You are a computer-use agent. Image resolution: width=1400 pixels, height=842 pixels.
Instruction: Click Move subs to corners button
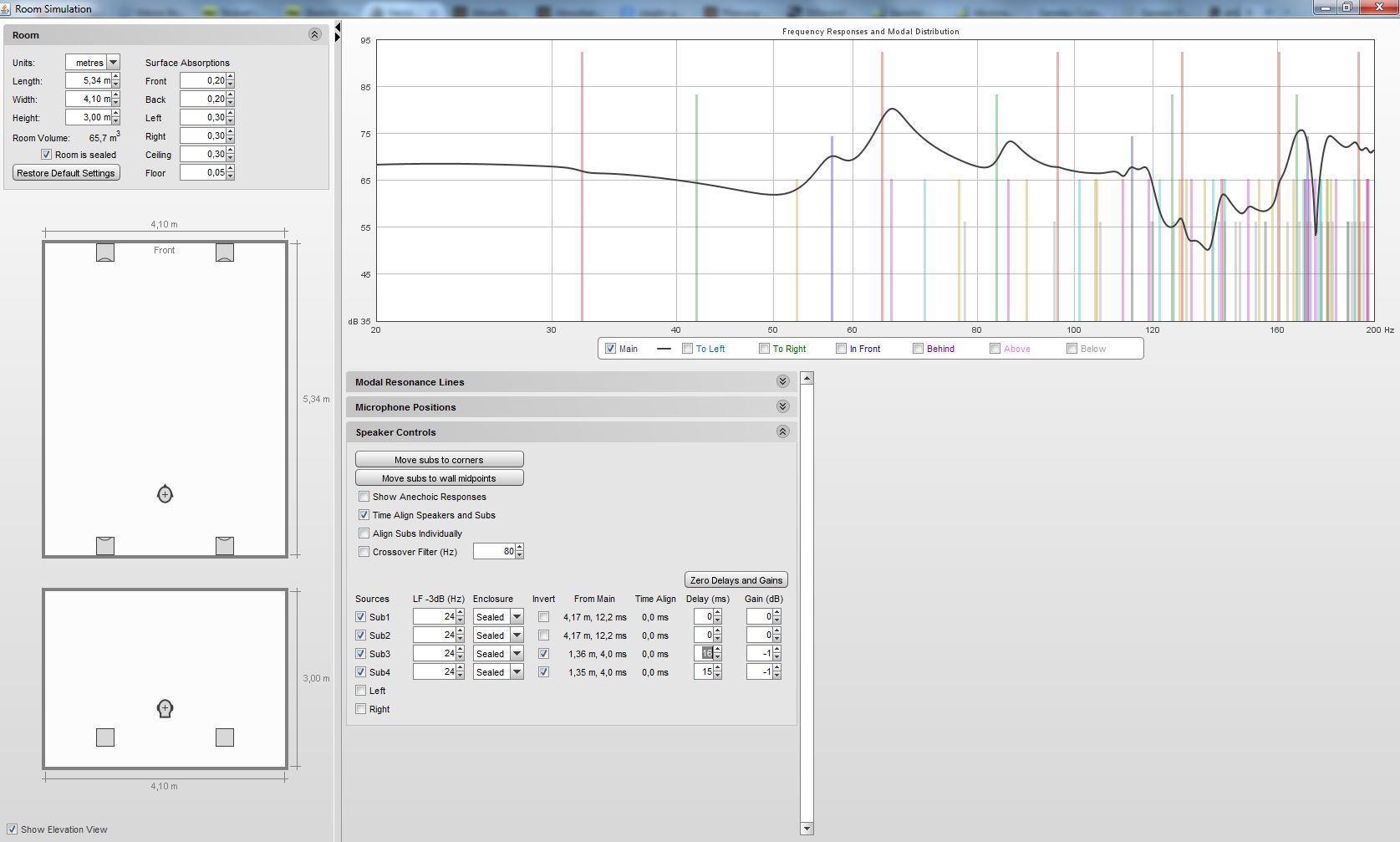(x=439, y=460)
